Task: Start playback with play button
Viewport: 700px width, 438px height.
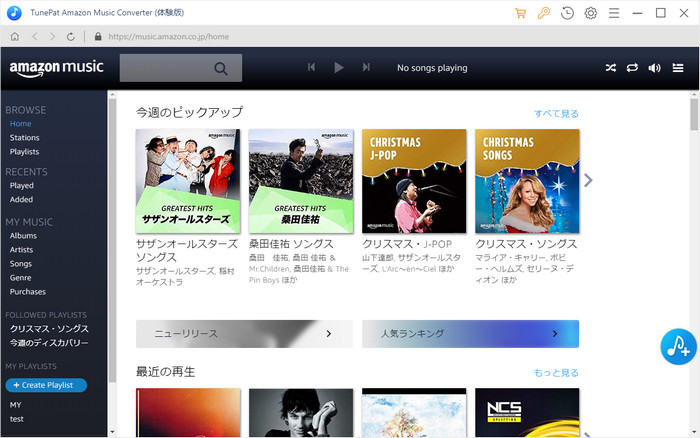Action: [x=339, y=67]
